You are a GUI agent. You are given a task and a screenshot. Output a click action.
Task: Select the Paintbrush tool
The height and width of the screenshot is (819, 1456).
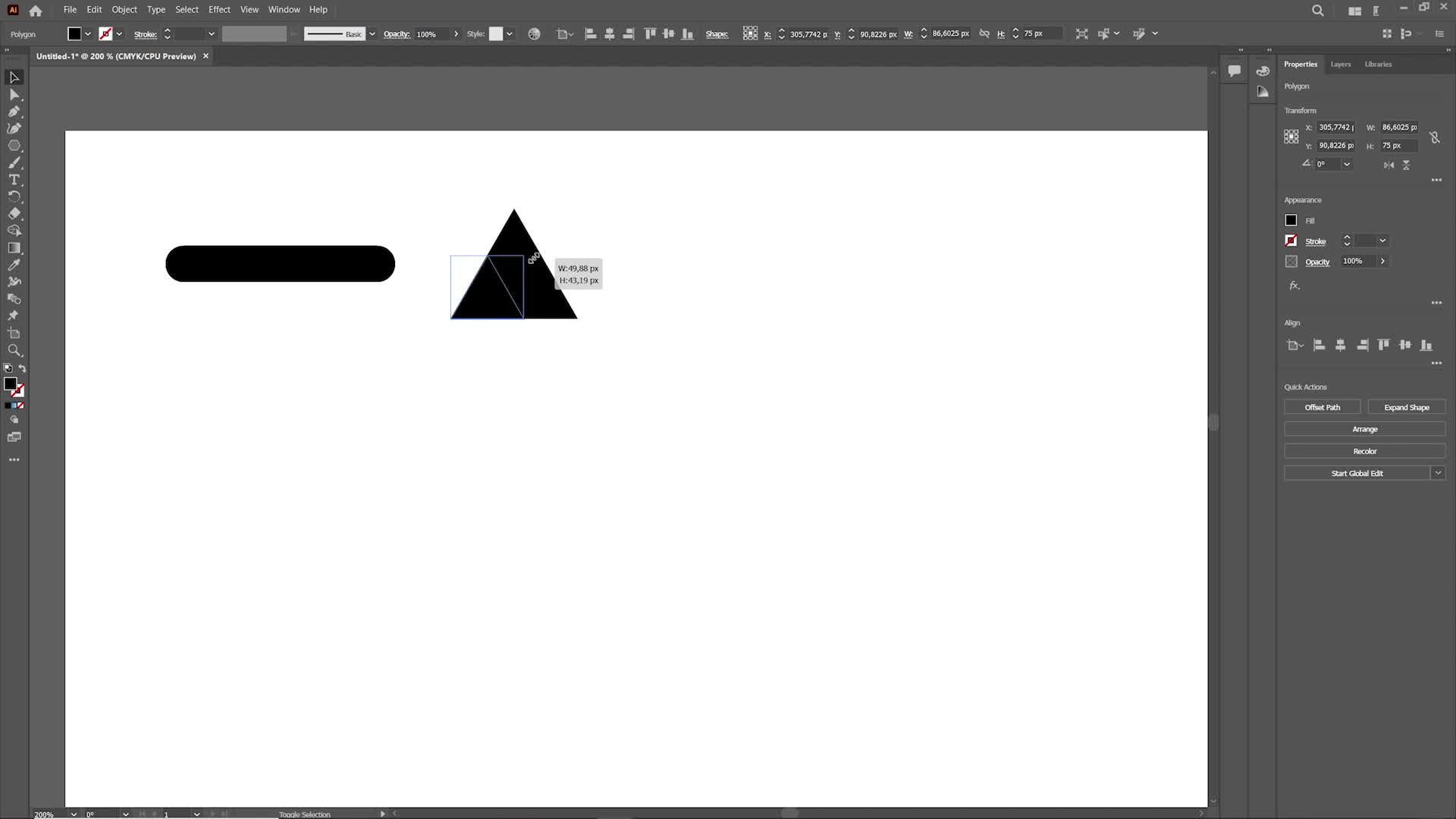[x=14, y=163]
